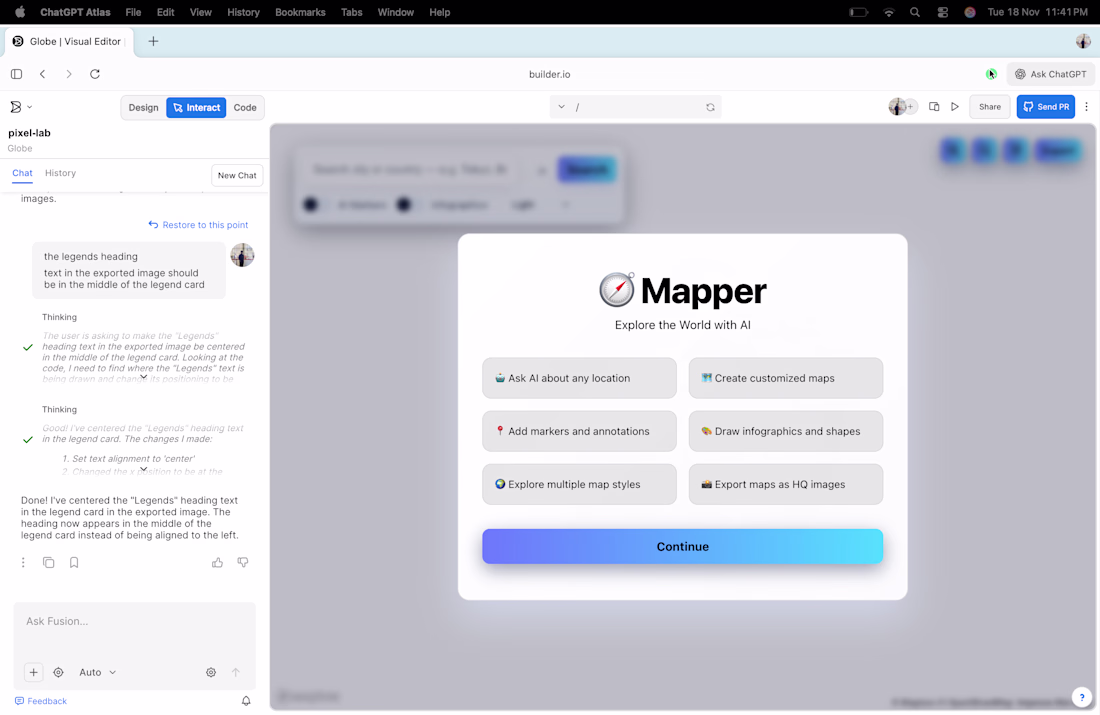Open the Tabs menu
The image size is (1100, 715).
click(351, 12)
